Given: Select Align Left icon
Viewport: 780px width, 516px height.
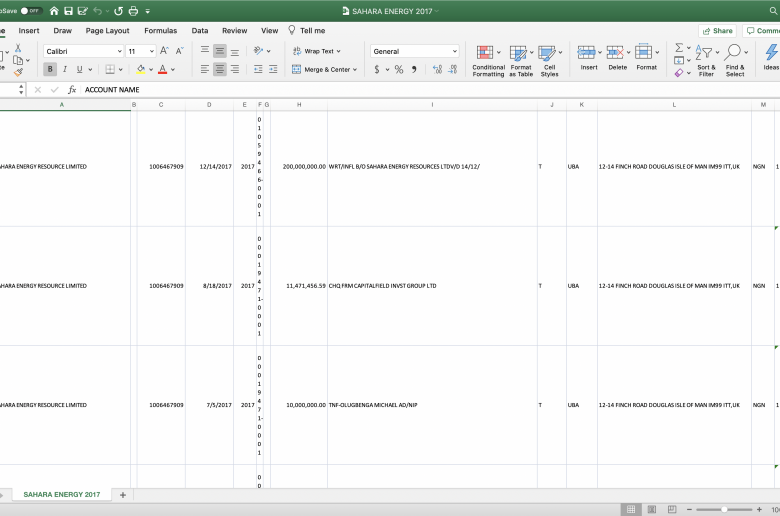Looking at the screenshot, I should click(x=204, y=69).
